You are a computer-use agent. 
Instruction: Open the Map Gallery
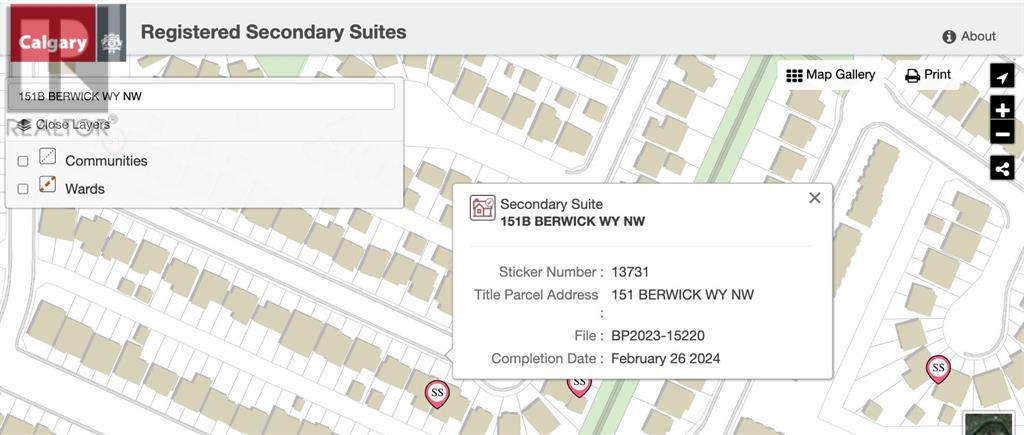[x=831, y=75]
